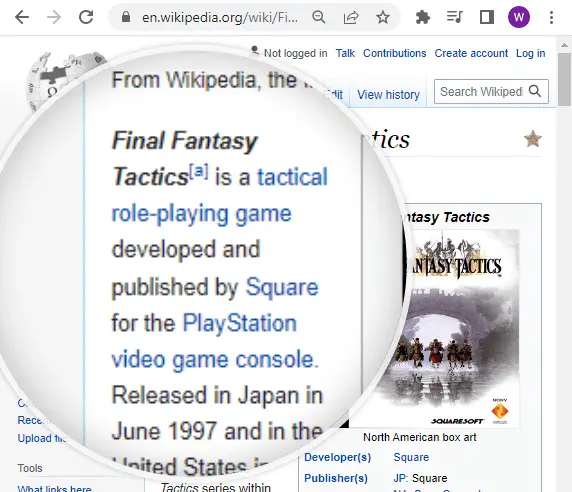The width and height of the screenshot is (572, 492).
Task: Open the Chrome three-dot menu
Action: coord(551,17)
